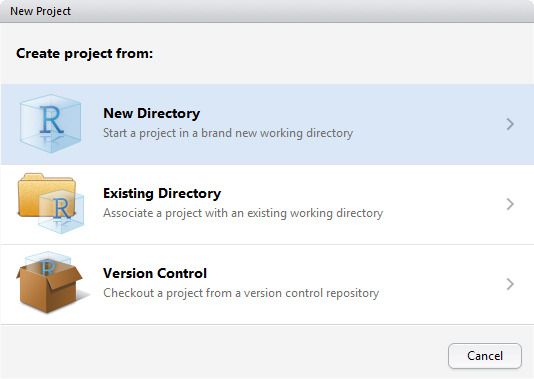Open Existing Directory via its right arrow
Viewport: 534px width, 379px height.
(x=510, y=204)
